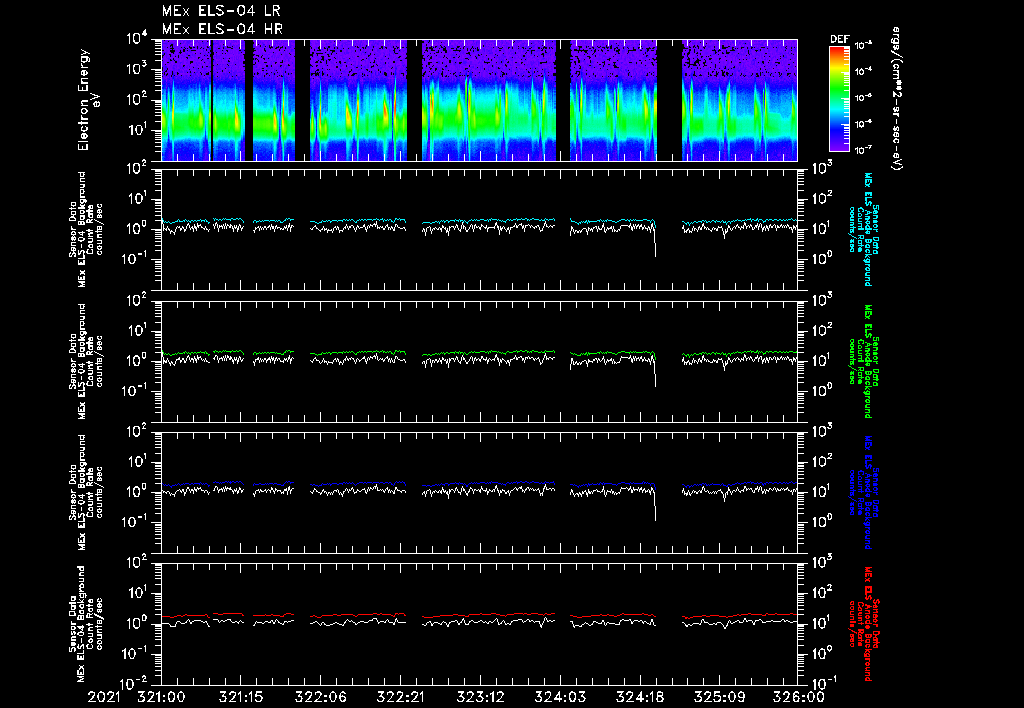Image resolution: width=1024 pixels, height=708 pixels.
Task: Click the 'MEx ELS-04 LR' title text
Action: (222, 11)
